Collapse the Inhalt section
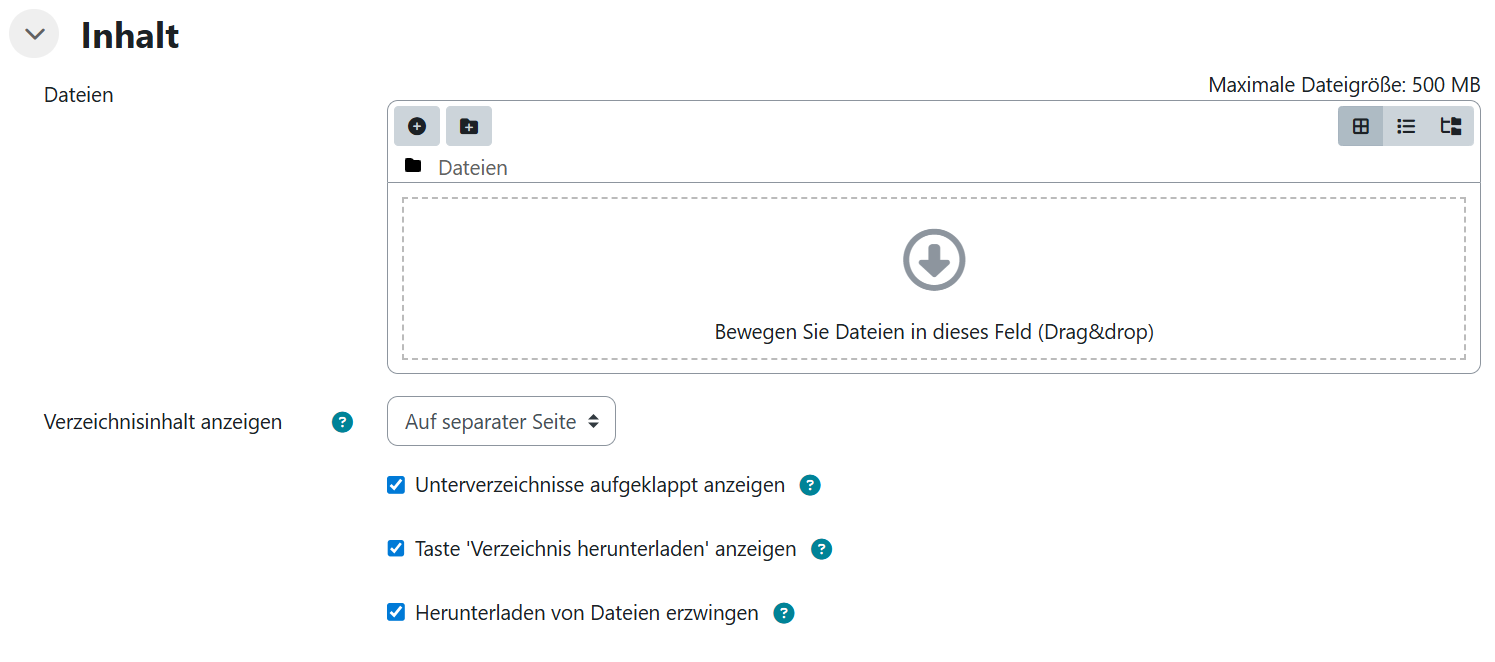 click(x=34, y=34)
